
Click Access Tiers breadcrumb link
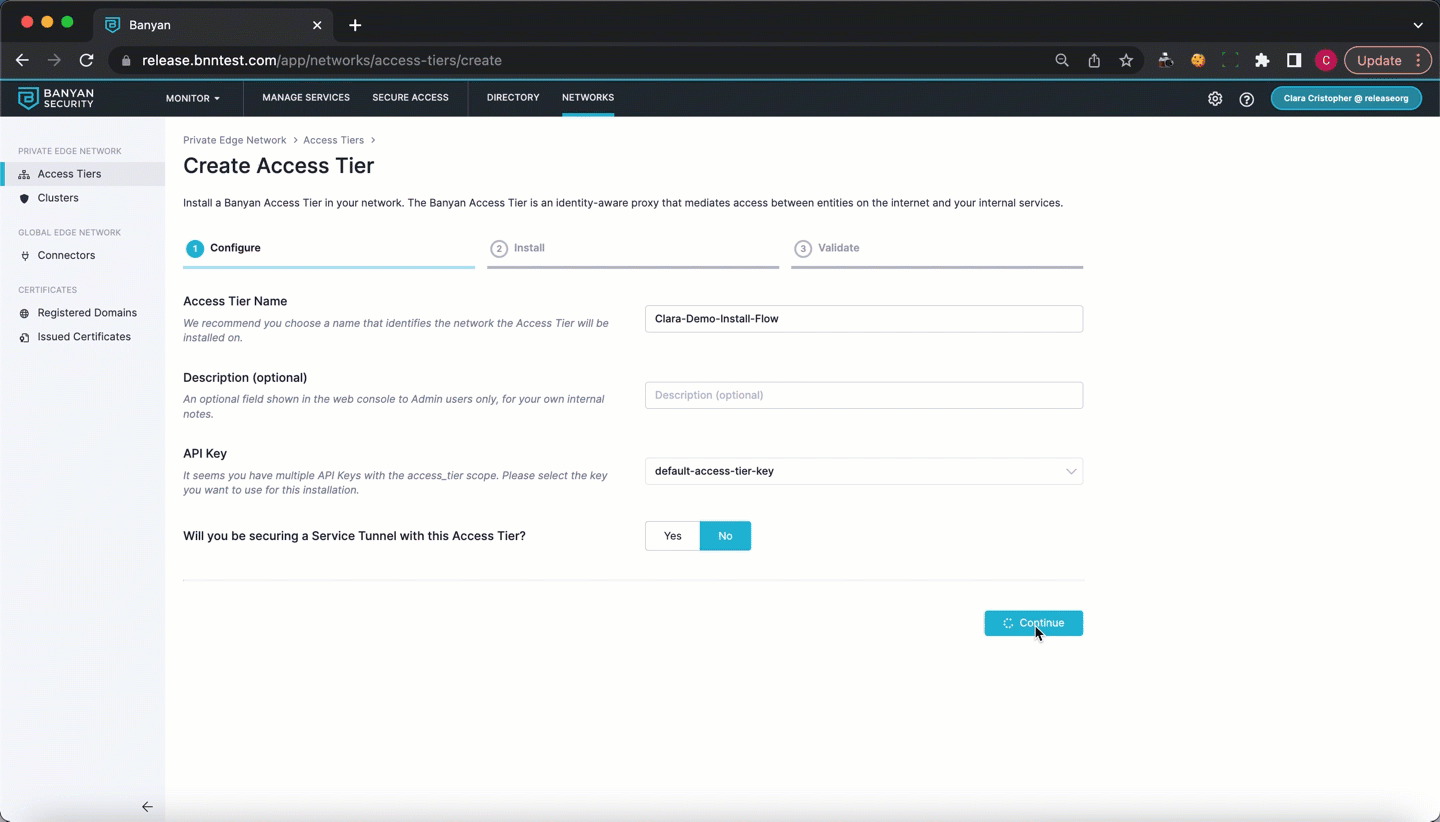point(334,140)
